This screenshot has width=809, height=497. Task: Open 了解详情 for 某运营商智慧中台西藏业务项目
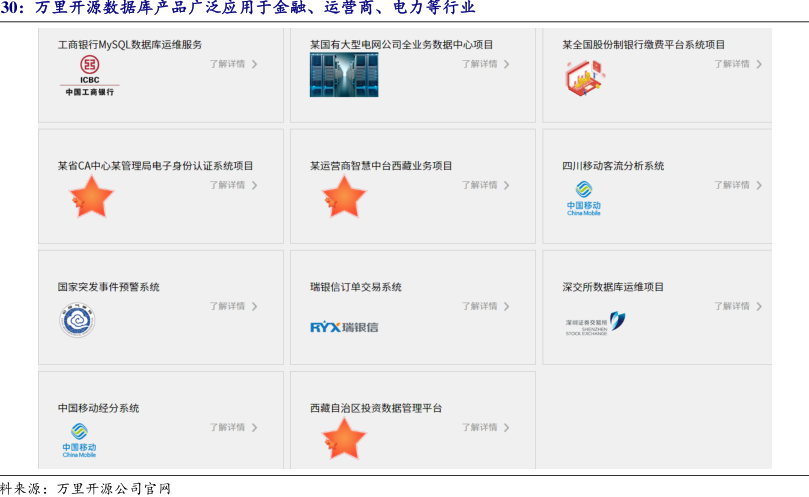pos(479,185)
